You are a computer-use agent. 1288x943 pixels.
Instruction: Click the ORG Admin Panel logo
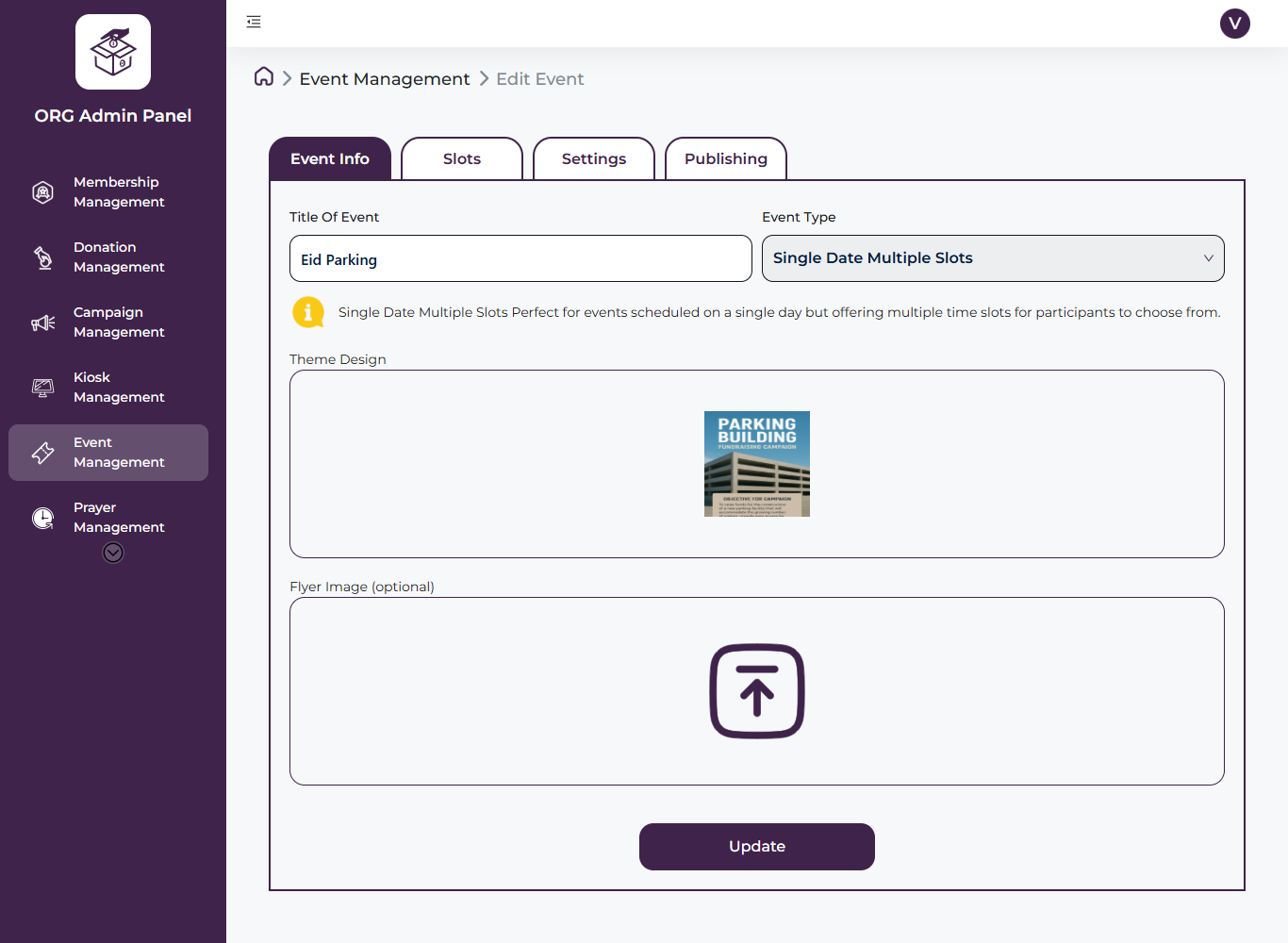[x=112, y=52]
